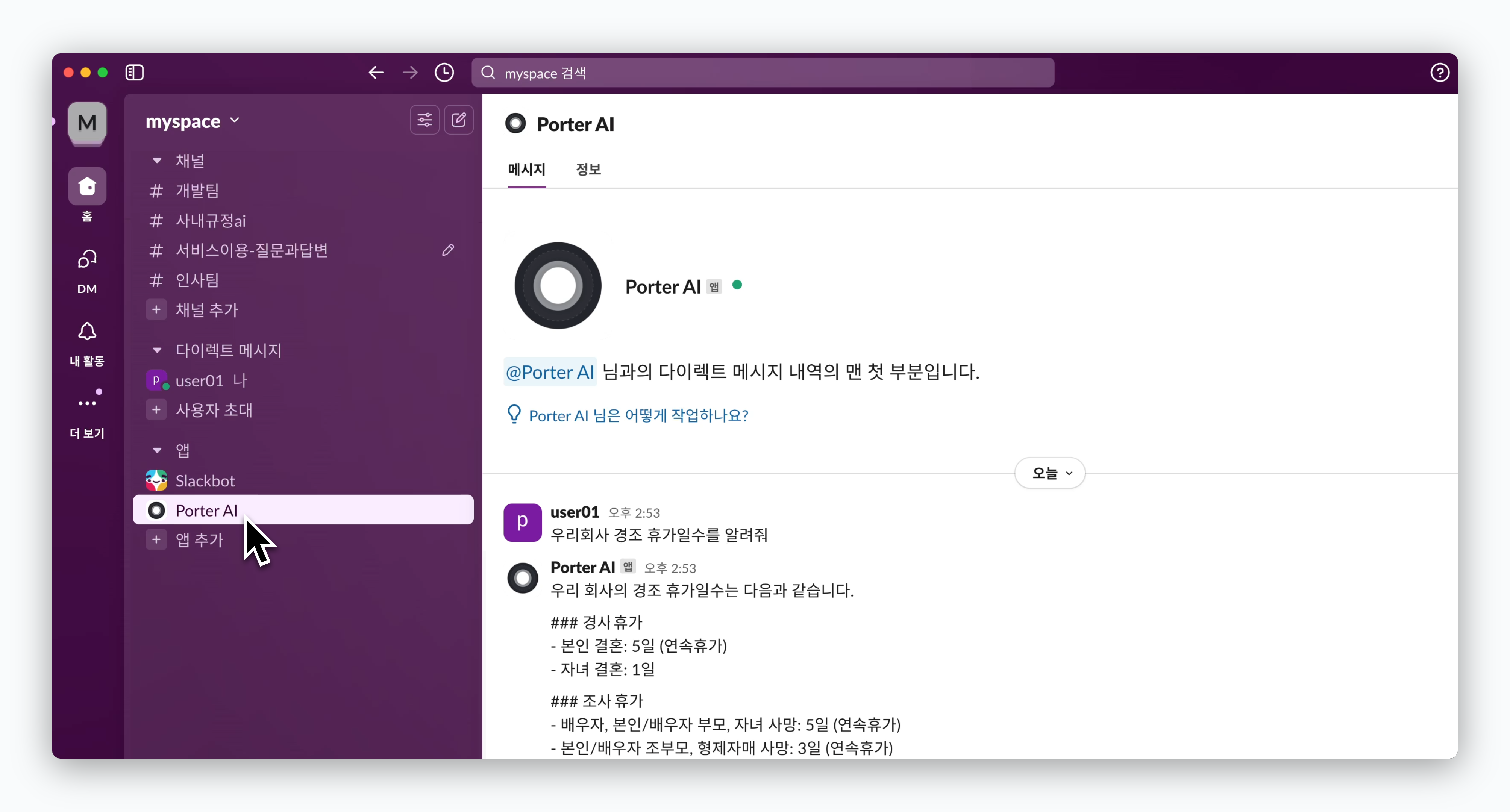Collapse the 다이렉트 메시지 section

tap(156, 350)
